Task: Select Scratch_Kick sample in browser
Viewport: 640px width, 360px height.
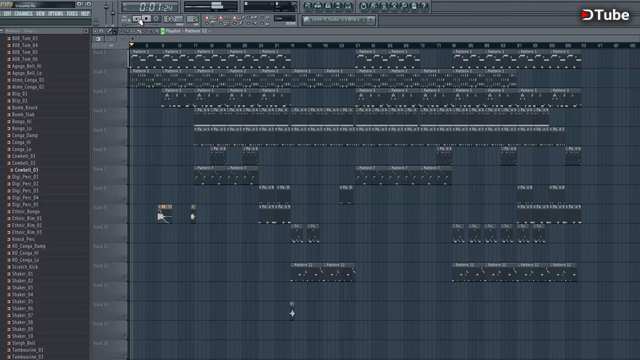Action: coord(24,267)
